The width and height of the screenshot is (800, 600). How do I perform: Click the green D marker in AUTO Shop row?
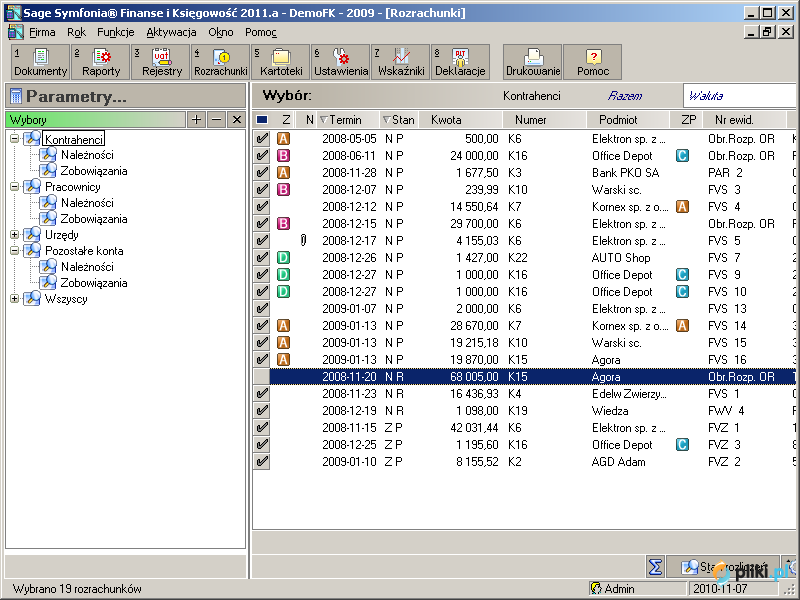pyautogui.click(x=283, y=258)
